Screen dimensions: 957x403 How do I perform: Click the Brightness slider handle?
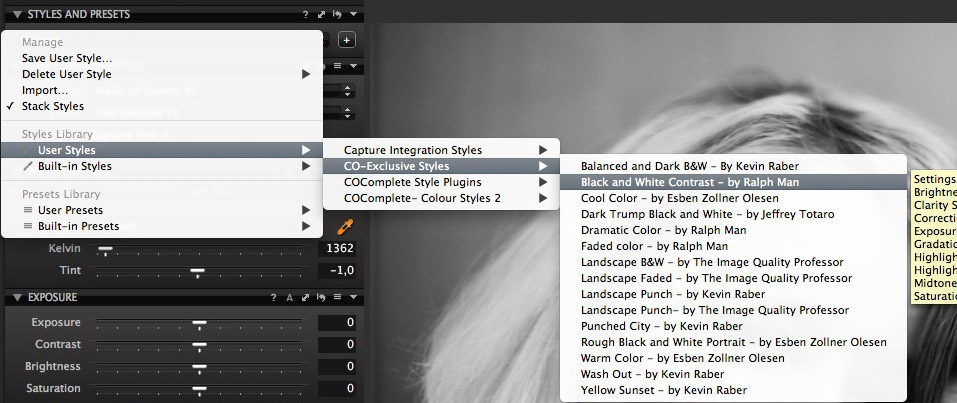tap(199, 367)
